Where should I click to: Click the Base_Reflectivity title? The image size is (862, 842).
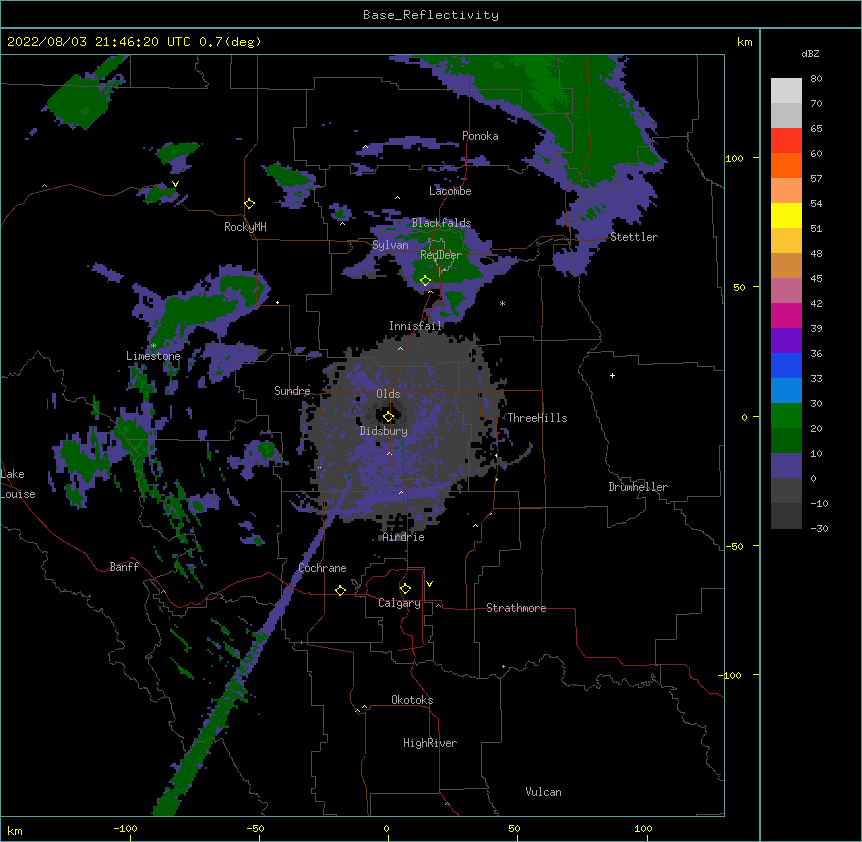click(x=431, y=15)
